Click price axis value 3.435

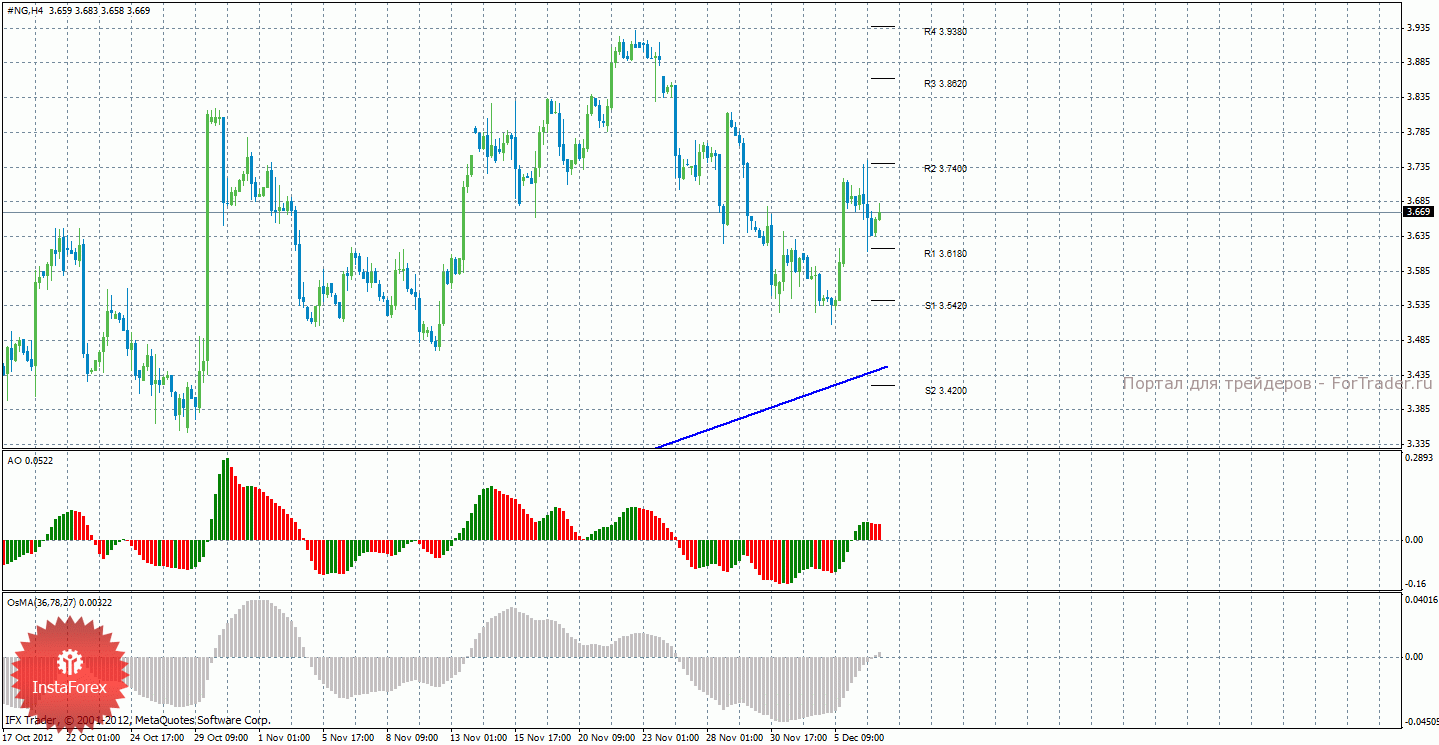[x=1417, y=375]
